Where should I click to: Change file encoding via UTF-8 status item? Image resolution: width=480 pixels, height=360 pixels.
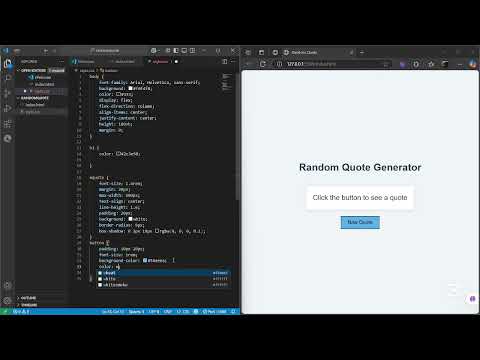154,312
